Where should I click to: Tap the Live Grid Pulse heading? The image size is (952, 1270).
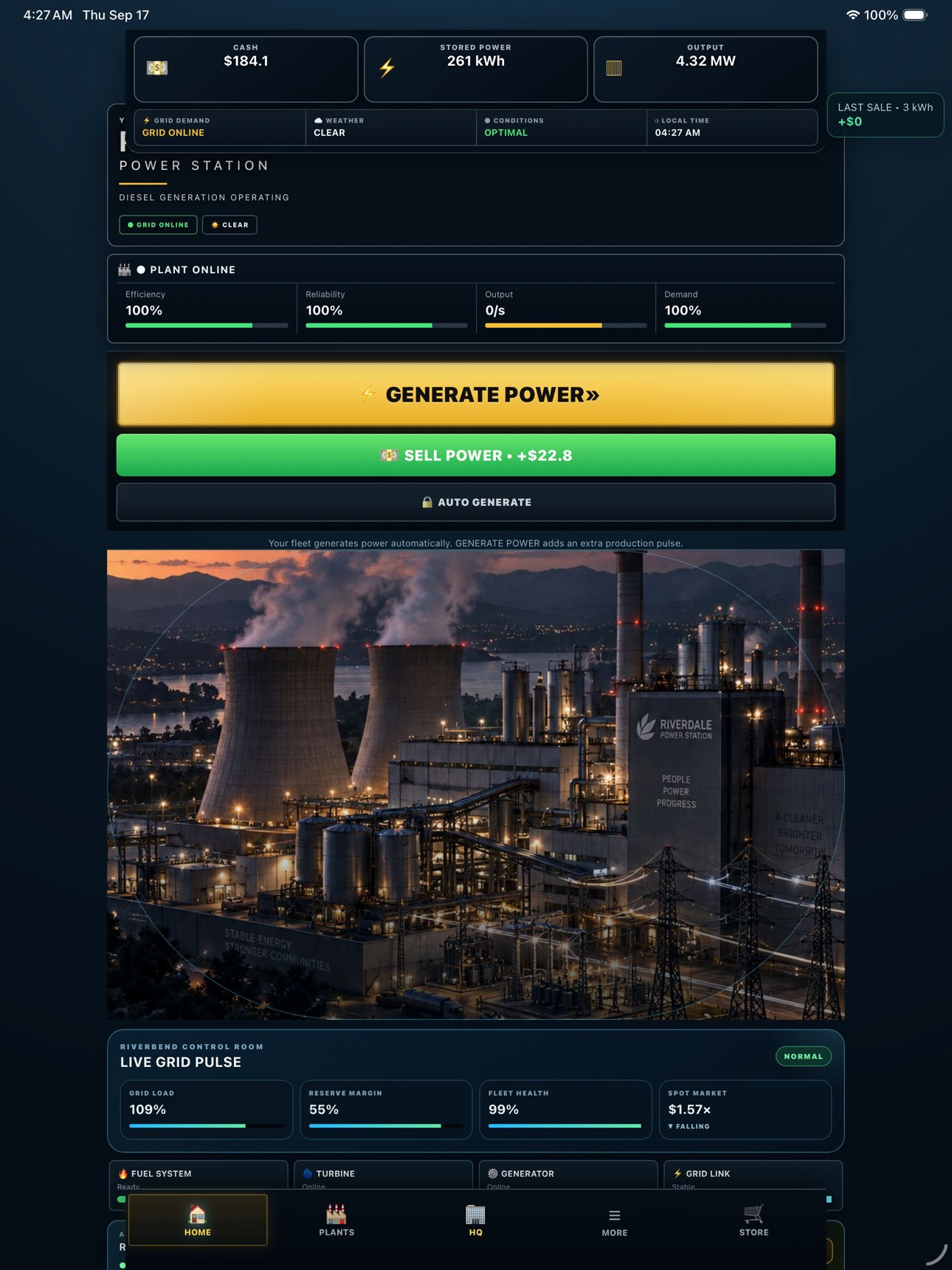[181, 1062]
